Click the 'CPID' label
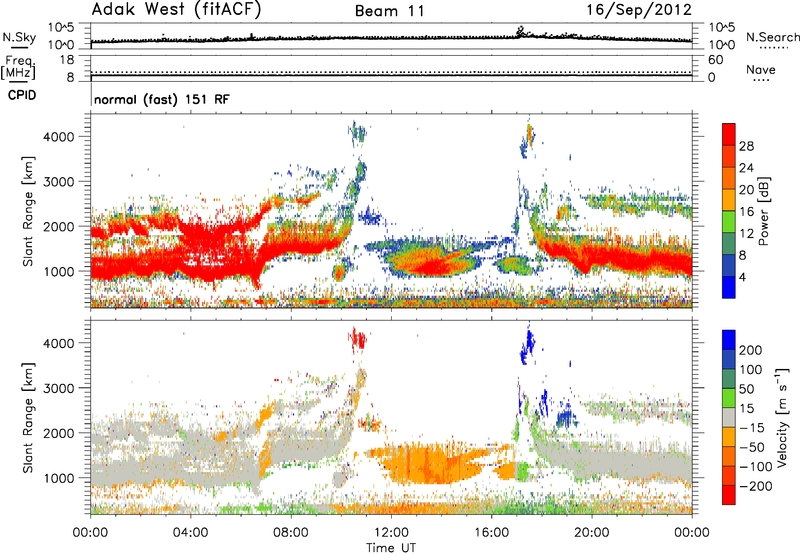 pyautogui.click(x=22, y=95)
